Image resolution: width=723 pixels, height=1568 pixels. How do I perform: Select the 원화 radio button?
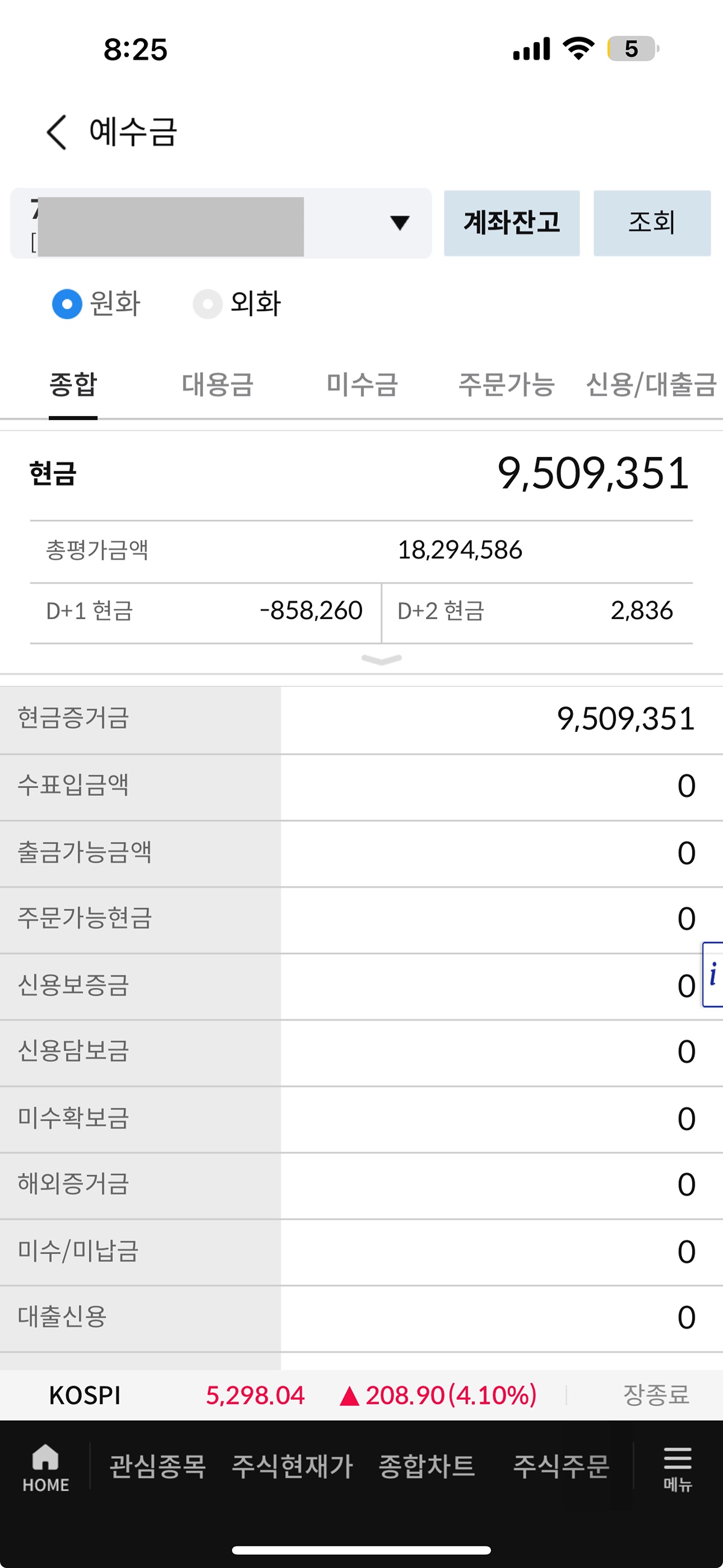(67, 304)
